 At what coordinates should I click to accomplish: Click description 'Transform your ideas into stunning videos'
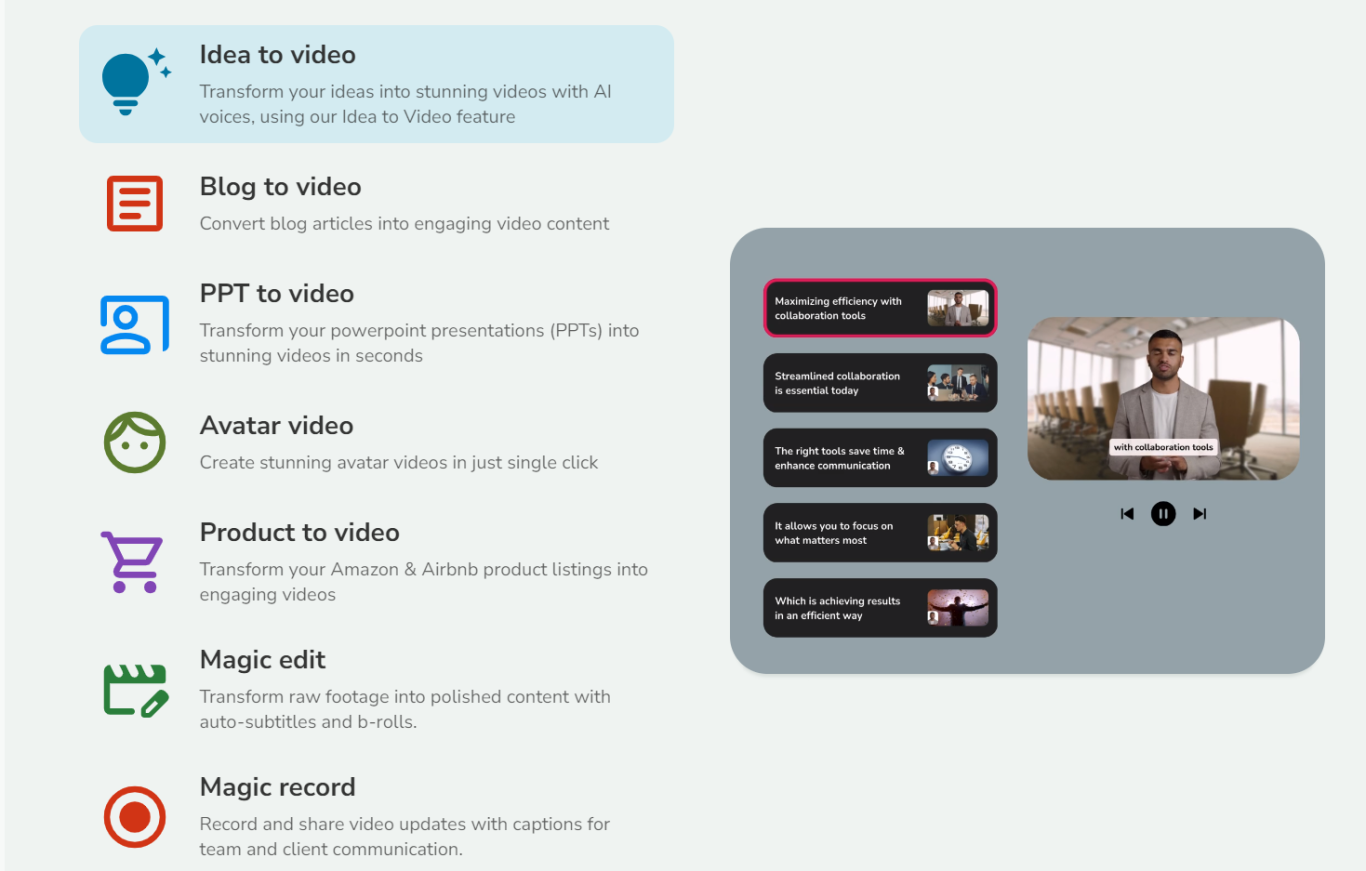pos(405,104)
